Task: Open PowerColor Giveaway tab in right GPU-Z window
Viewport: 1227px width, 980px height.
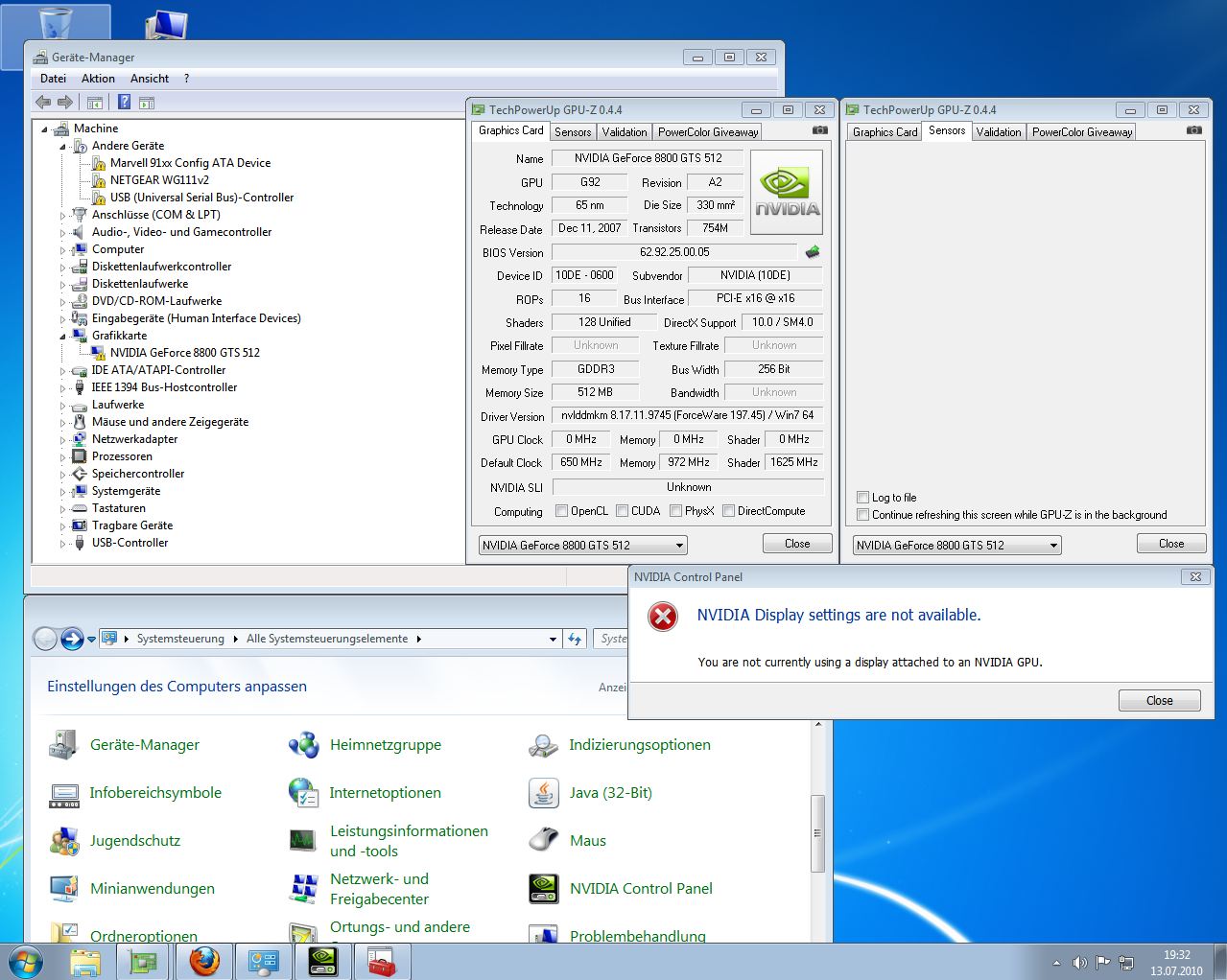Action: [1082, 132]
